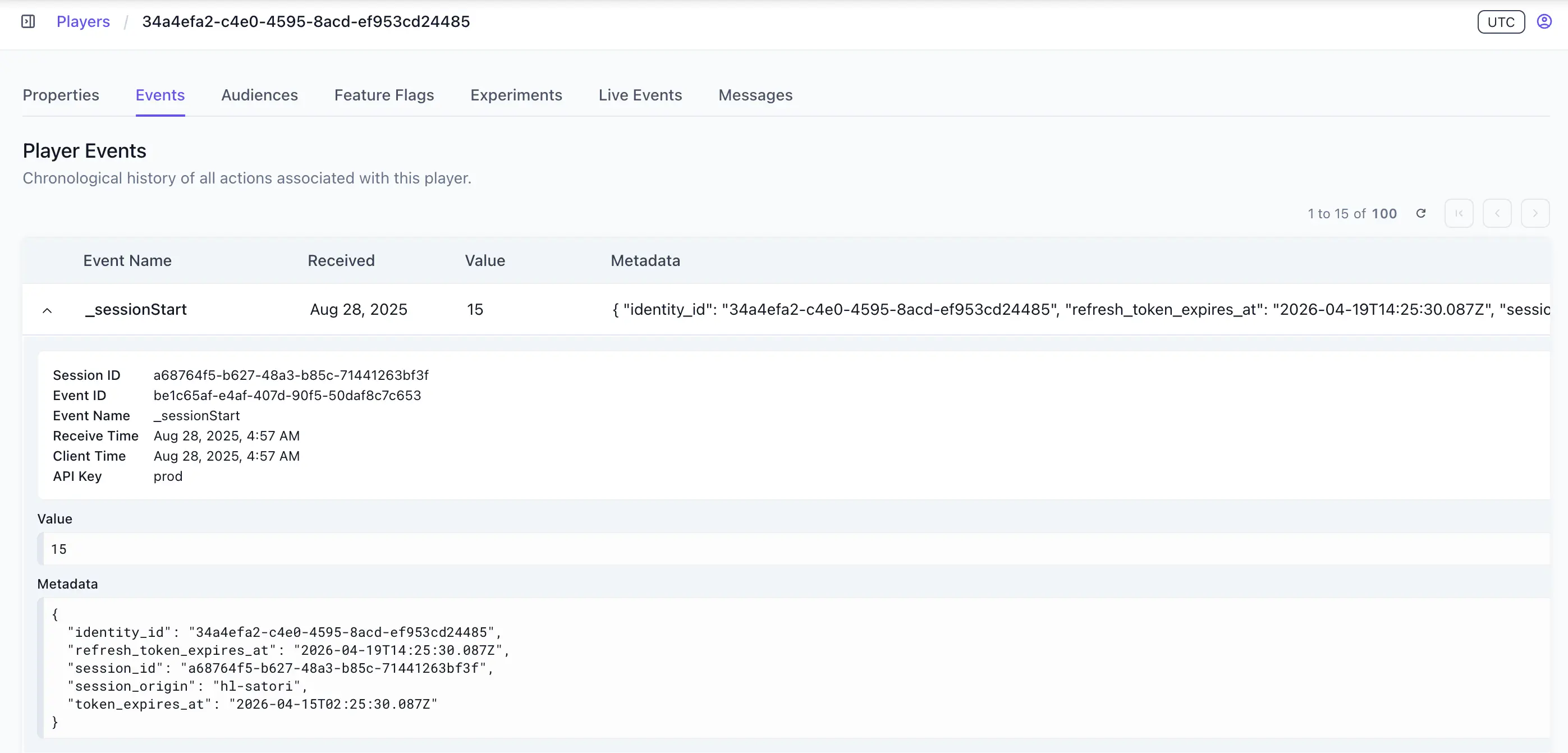
Task: Go to the next events page
Action: tap(1536, 213)
